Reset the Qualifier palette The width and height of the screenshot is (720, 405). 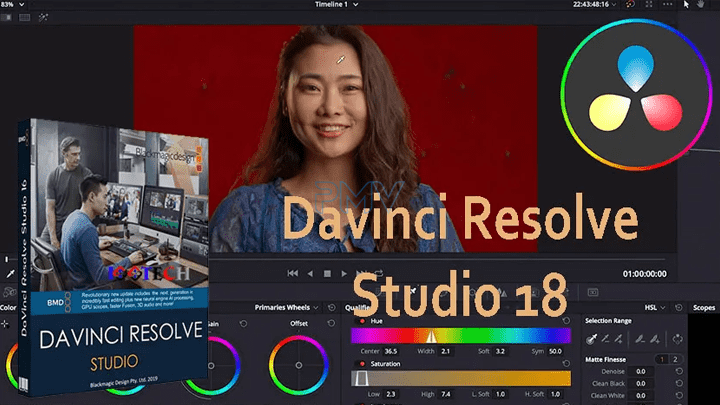pyautogui.click(x=679, y=308)
